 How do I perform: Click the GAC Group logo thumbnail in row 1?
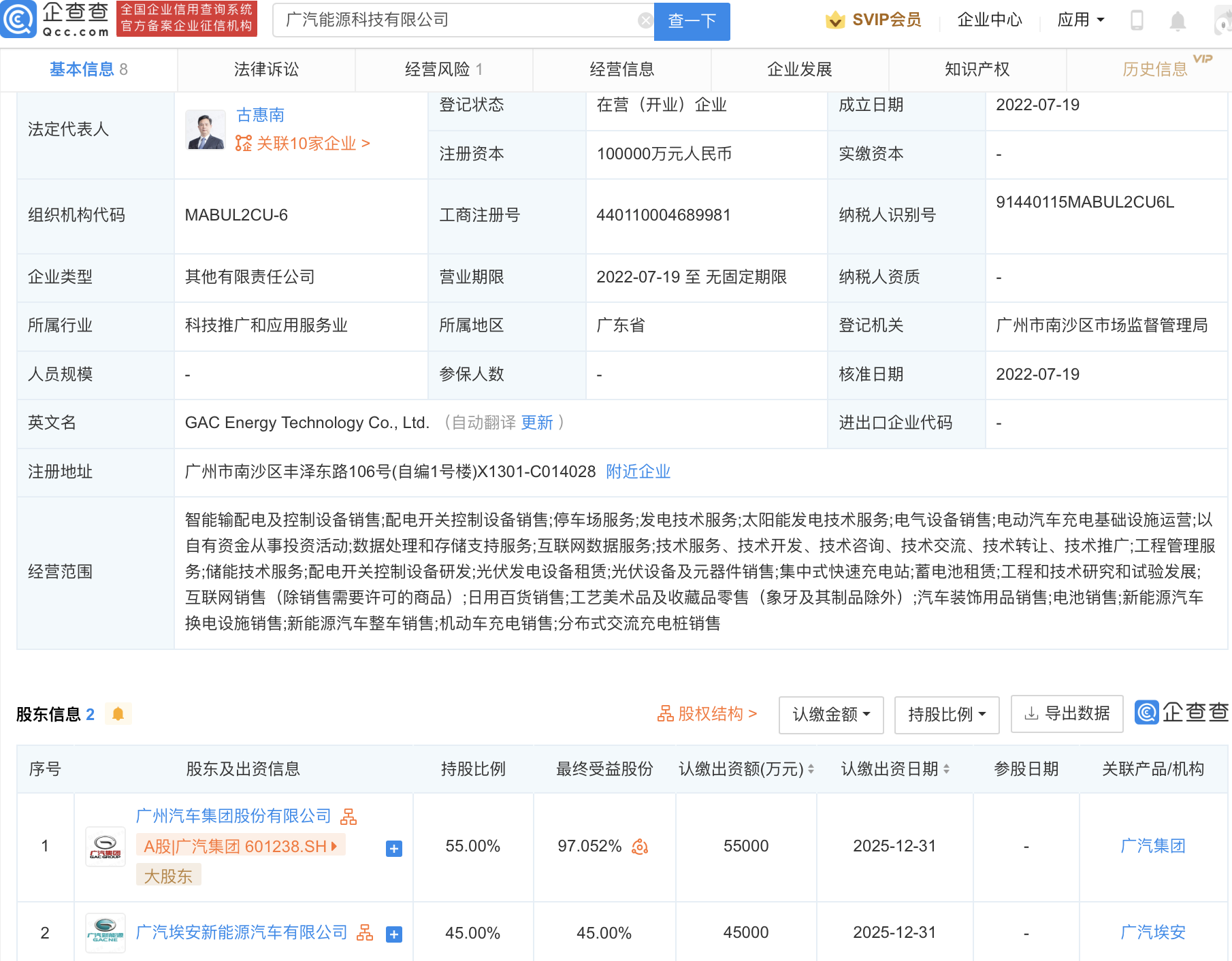(105, 846)
